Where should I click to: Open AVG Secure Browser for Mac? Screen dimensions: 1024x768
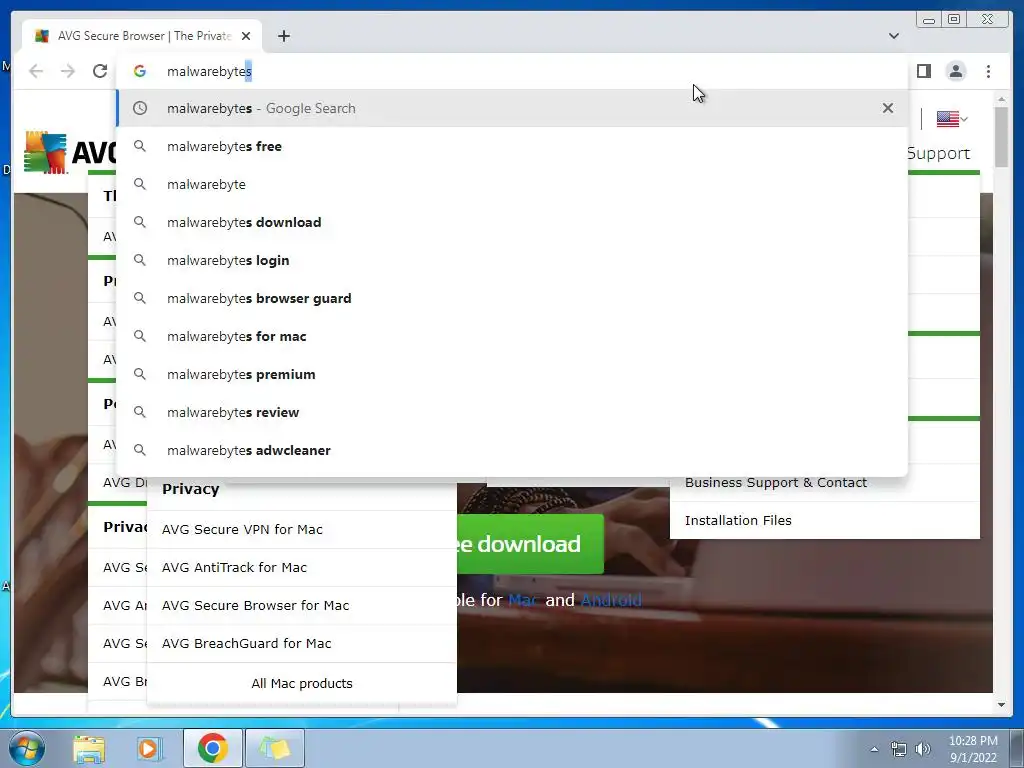click(x=255, y=605)
